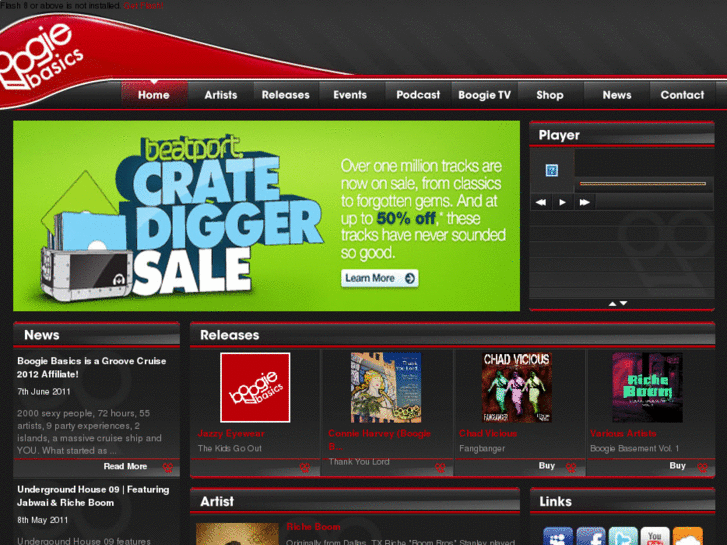Click the Various Artists link
Image resolution: width=727 pixels, height=545 pixels.
pyautogui.click(x=623, y=434)
